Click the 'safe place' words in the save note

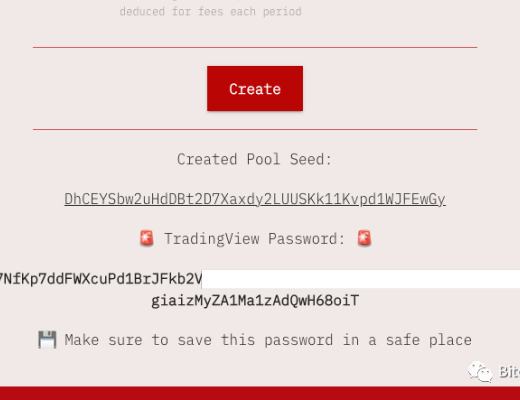pyautogui.click(x=429, y=340)
